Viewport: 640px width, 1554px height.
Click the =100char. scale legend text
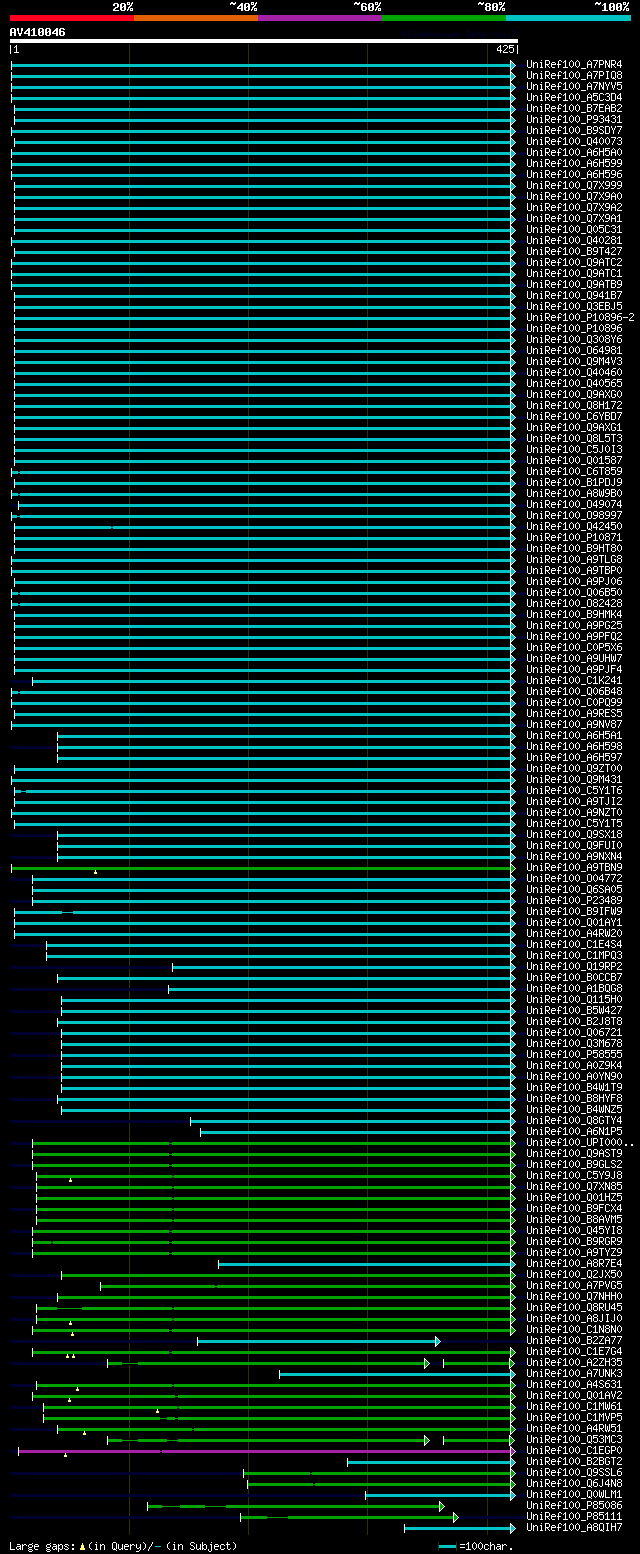pos(487,1546)
